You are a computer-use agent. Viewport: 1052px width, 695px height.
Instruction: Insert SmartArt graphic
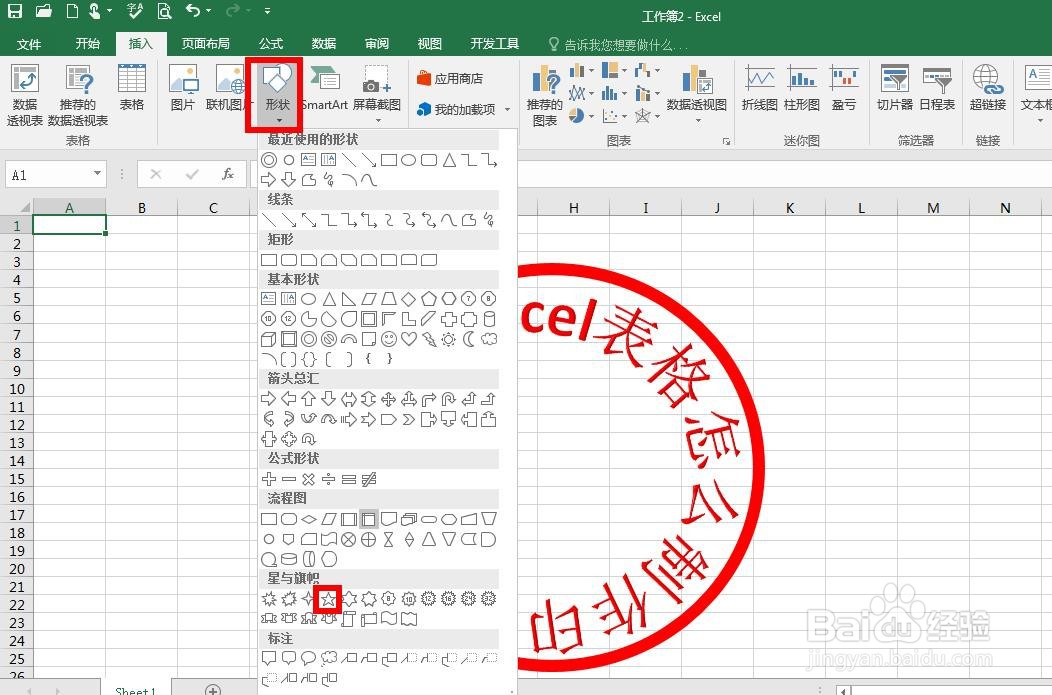[325, 88]
